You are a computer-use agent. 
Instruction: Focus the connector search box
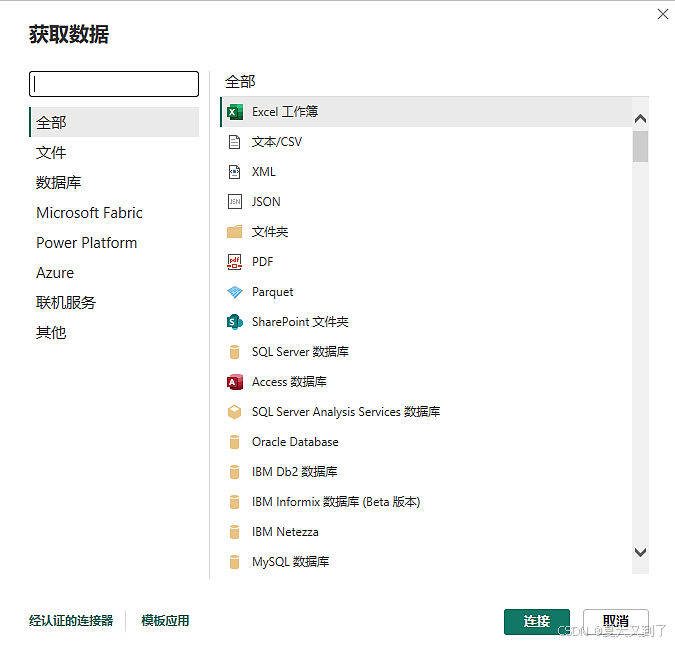click(x=114, y=84)
